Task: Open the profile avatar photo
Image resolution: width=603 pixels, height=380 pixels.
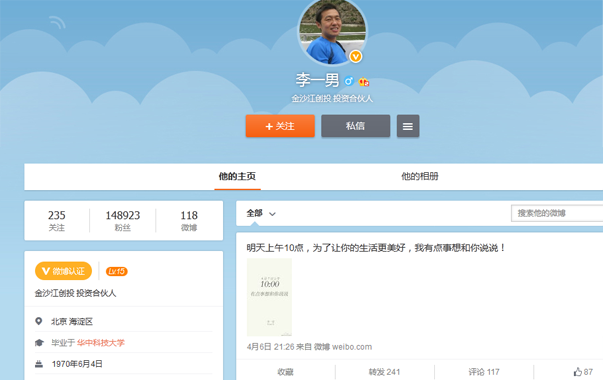Action: pos(332,32)
